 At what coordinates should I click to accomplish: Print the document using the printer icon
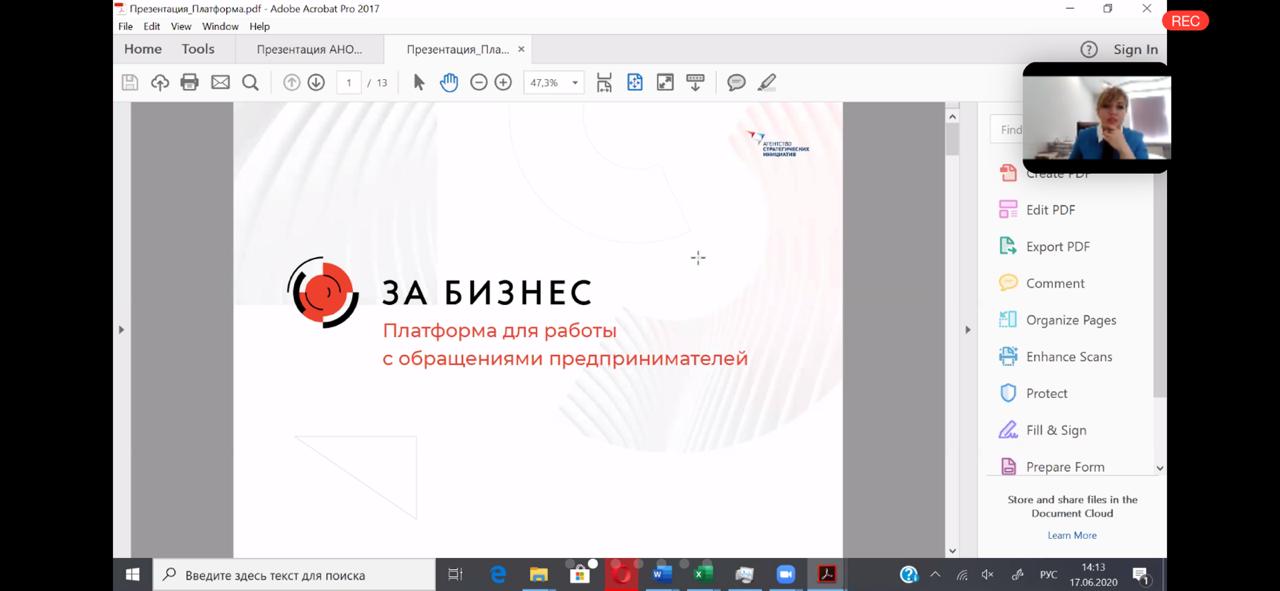[190, 83]
